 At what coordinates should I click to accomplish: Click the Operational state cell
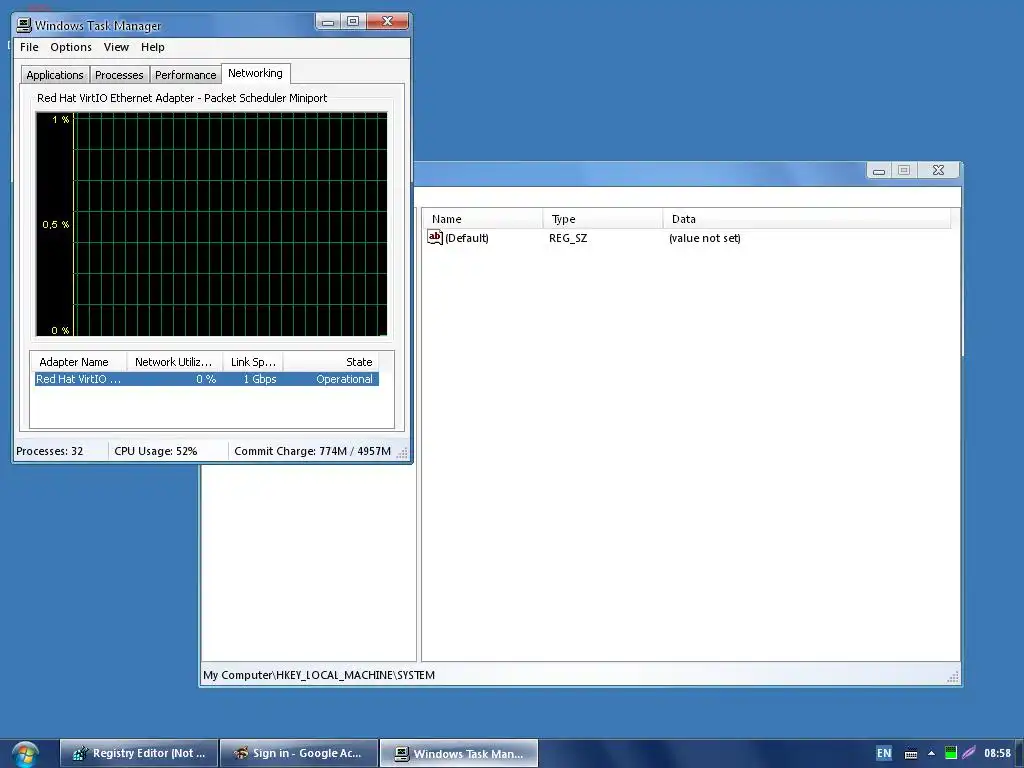(x=344, y=379)
